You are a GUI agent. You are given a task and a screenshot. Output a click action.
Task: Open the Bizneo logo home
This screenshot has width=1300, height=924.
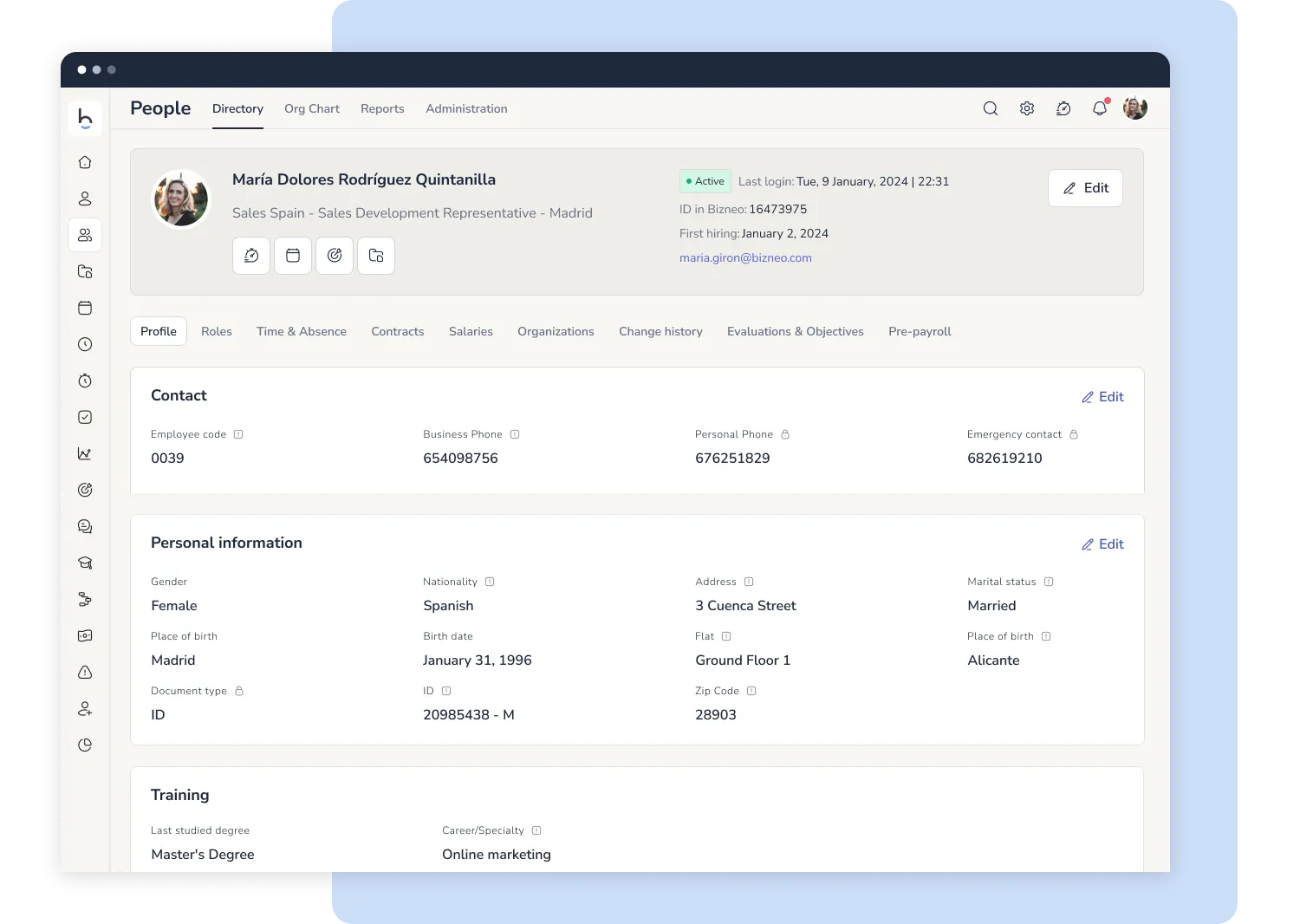click(85, 118)
